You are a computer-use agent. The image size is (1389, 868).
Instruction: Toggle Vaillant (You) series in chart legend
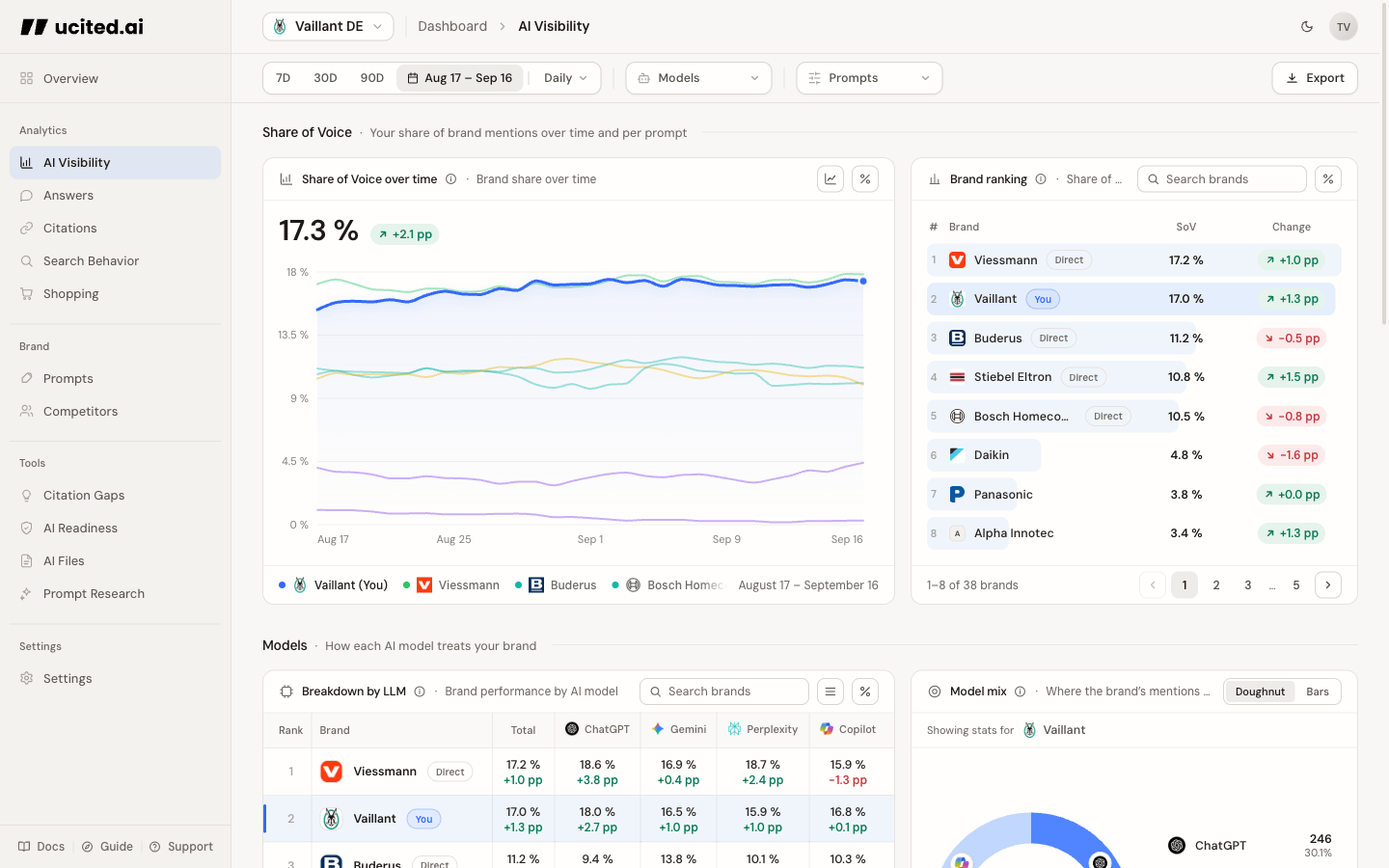[x=333, y=585]
